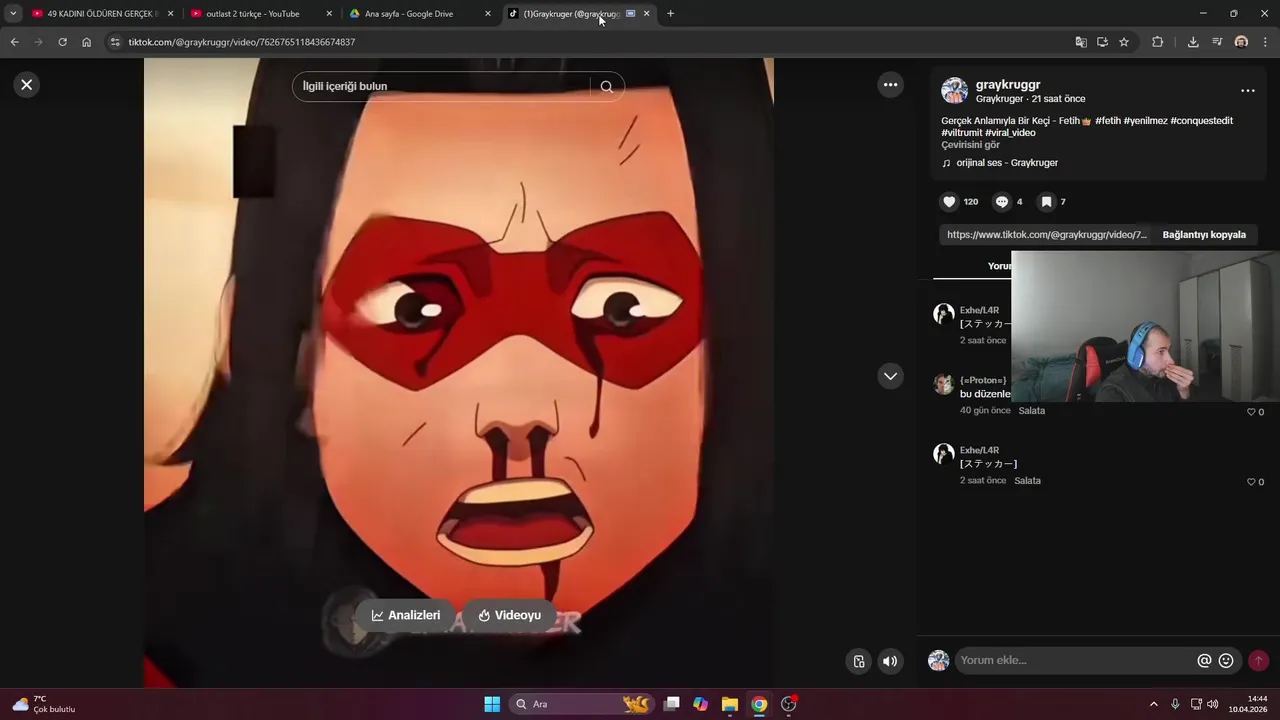Screen dimensions: 1280x720
Task: Open Chrome from the taskbar
Action: [759, 704]
